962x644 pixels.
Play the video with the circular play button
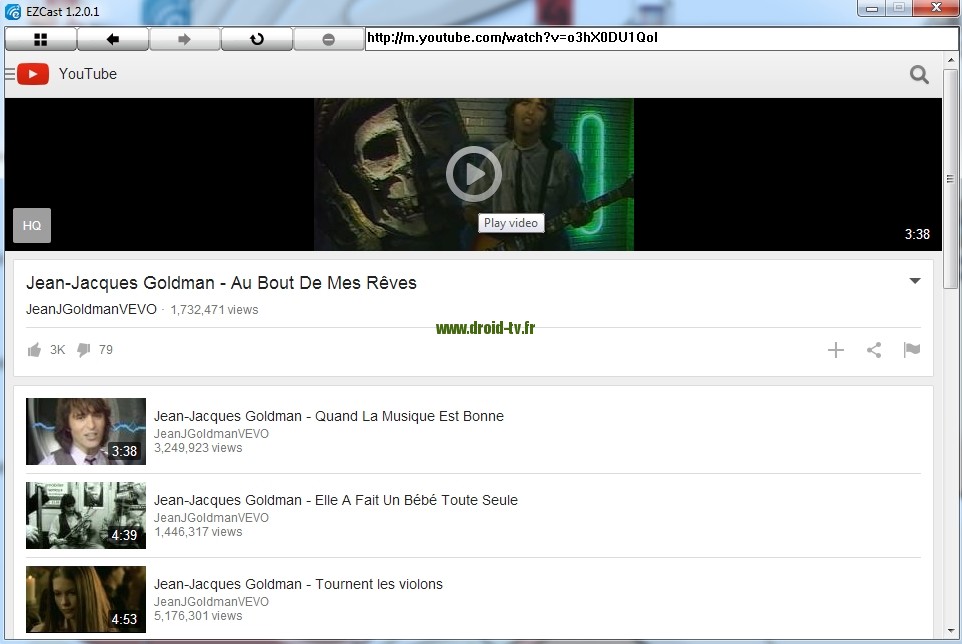(x=474, y=174)
